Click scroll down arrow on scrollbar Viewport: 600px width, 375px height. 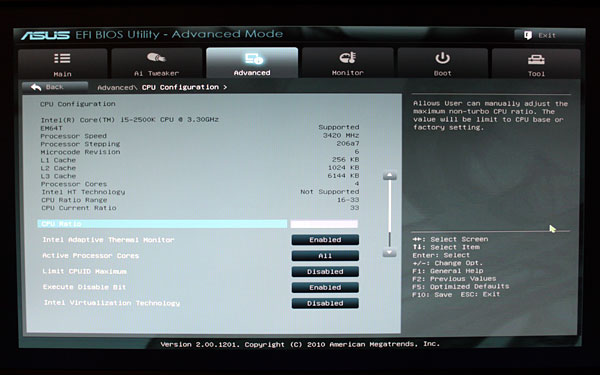point(390,253)
